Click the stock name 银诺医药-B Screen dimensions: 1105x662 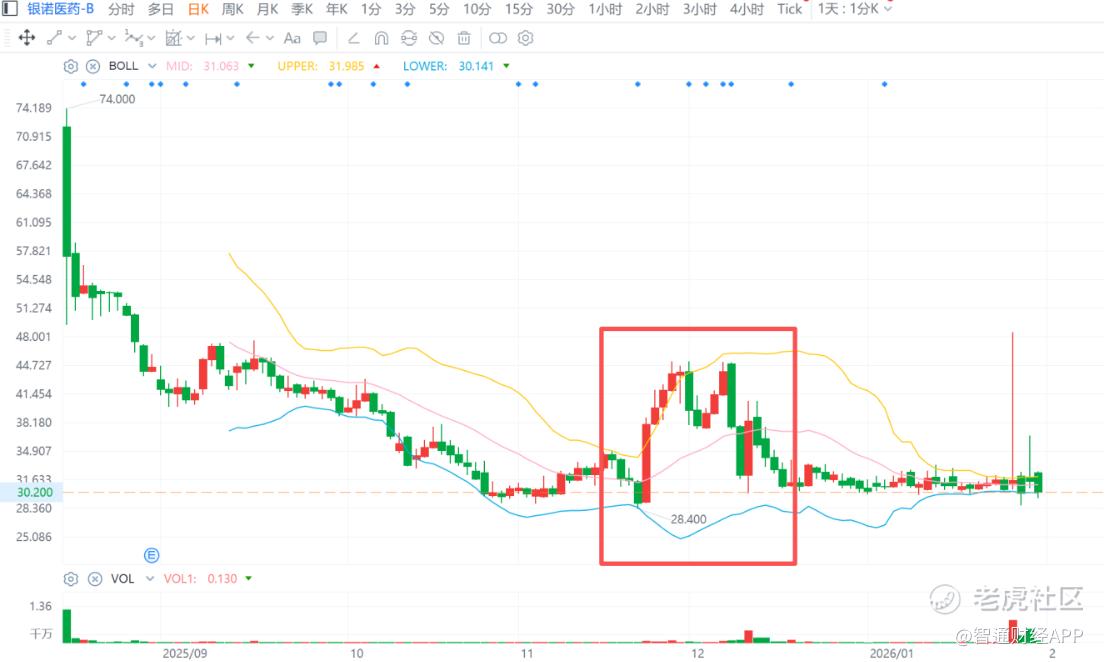(x=61, y=9)
